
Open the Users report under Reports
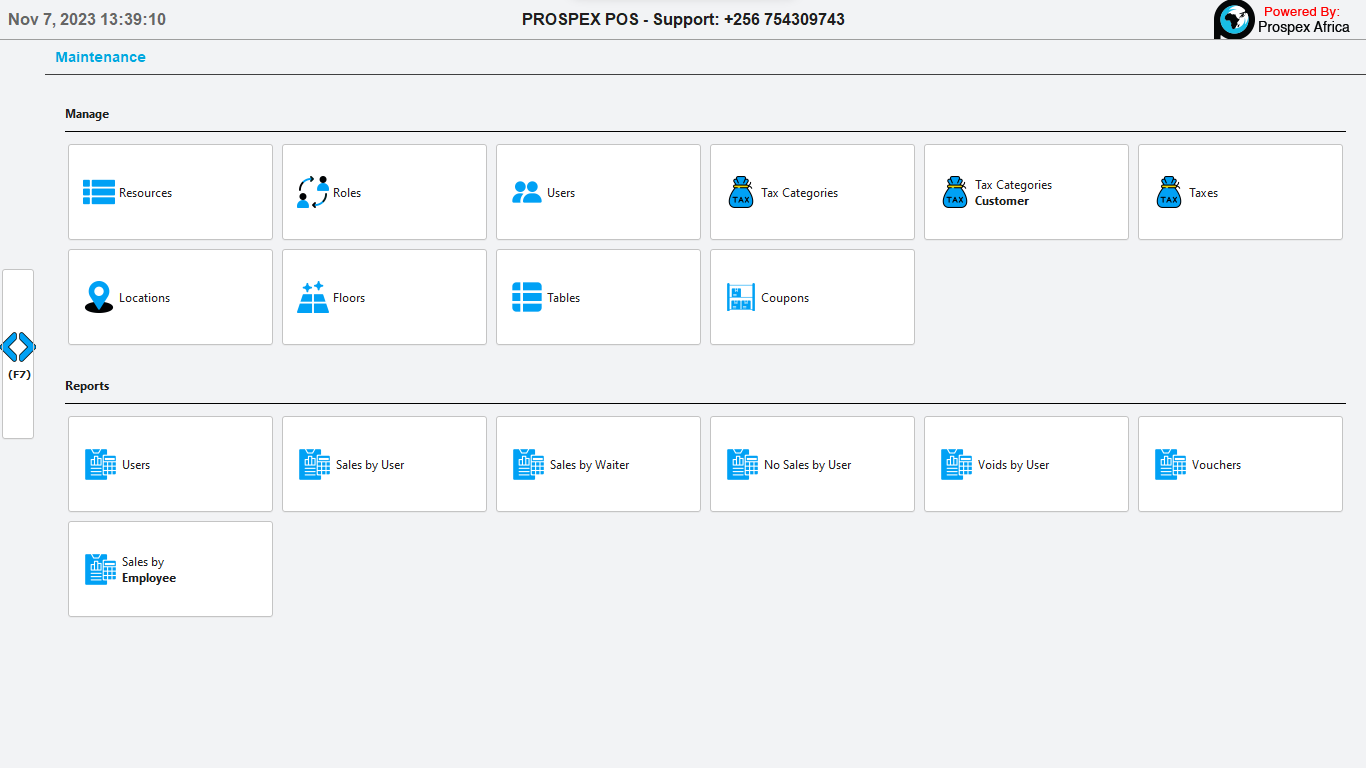pos(170,464)
